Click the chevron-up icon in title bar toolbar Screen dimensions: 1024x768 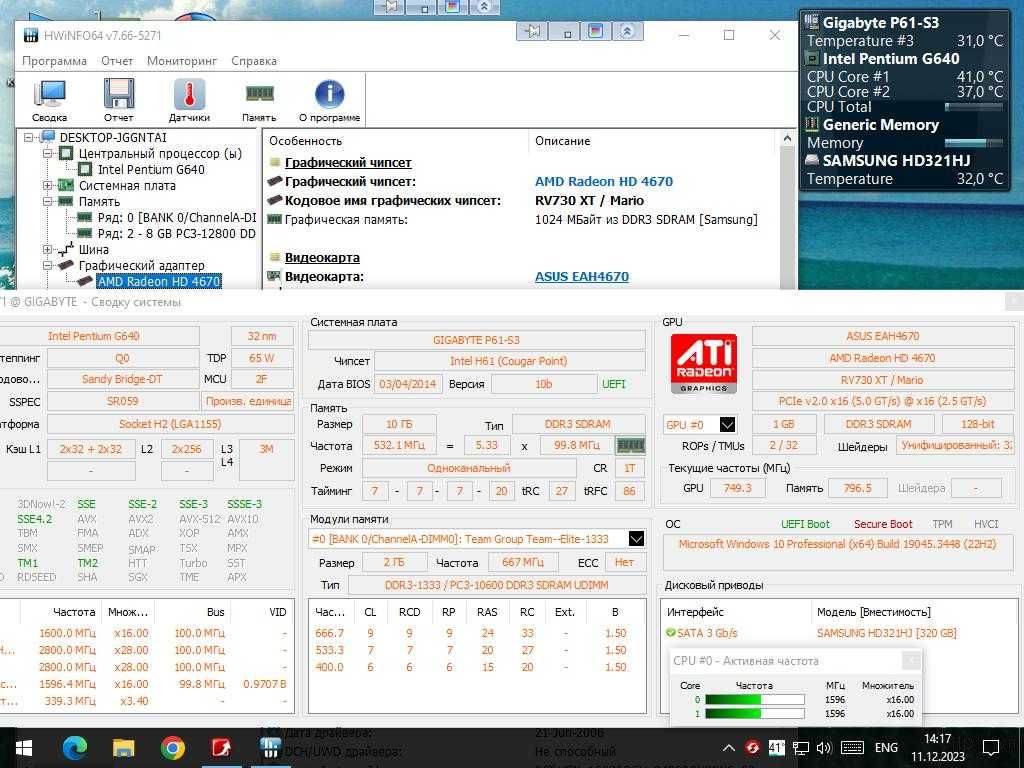click(627, 31)
